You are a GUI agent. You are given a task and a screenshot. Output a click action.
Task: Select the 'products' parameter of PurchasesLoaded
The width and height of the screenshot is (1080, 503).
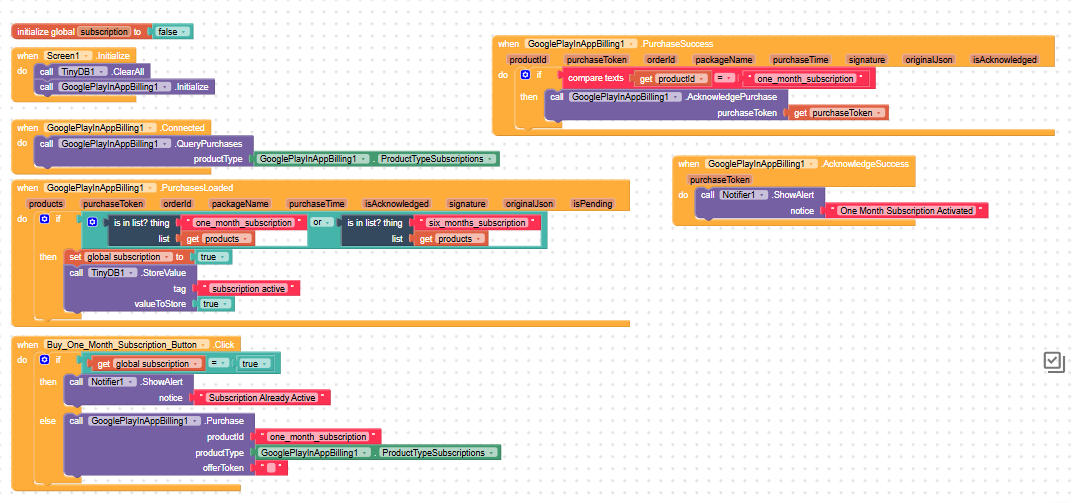[x=45, y=204]
